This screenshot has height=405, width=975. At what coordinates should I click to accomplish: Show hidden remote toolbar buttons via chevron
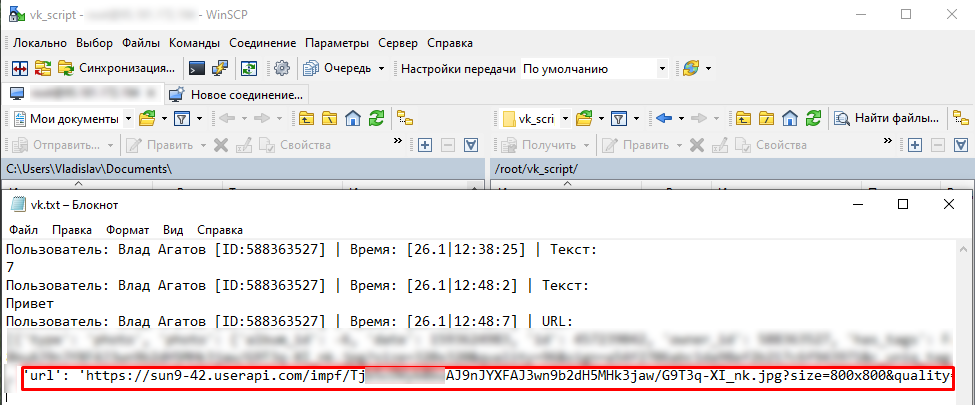coord(888,142)
